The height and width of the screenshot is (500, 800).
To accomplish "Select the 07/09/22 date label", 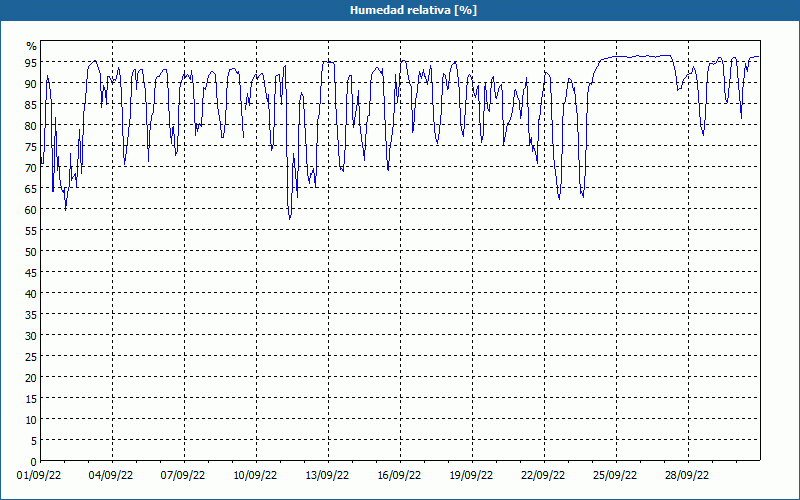I will pos(183,476).
